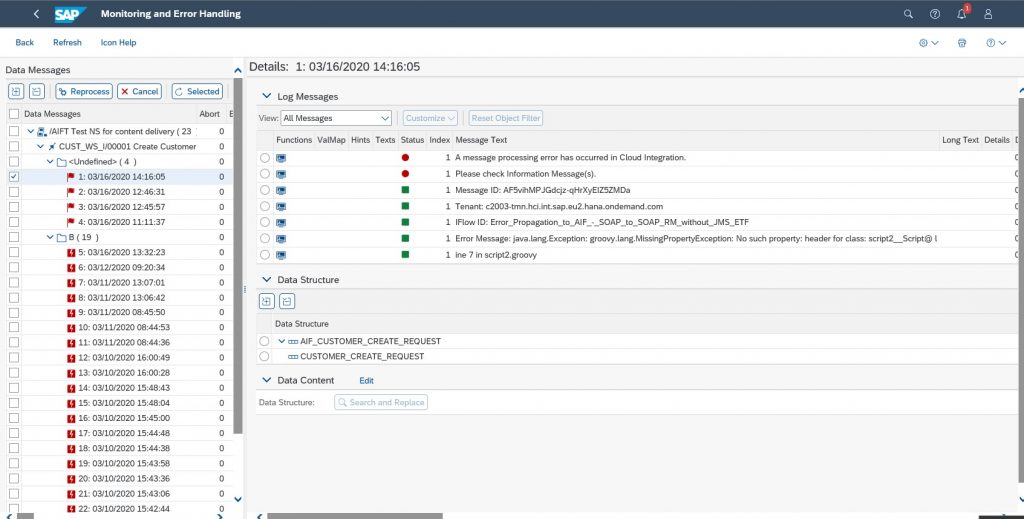Collapse all in Data Structure

tap(287, 301)
